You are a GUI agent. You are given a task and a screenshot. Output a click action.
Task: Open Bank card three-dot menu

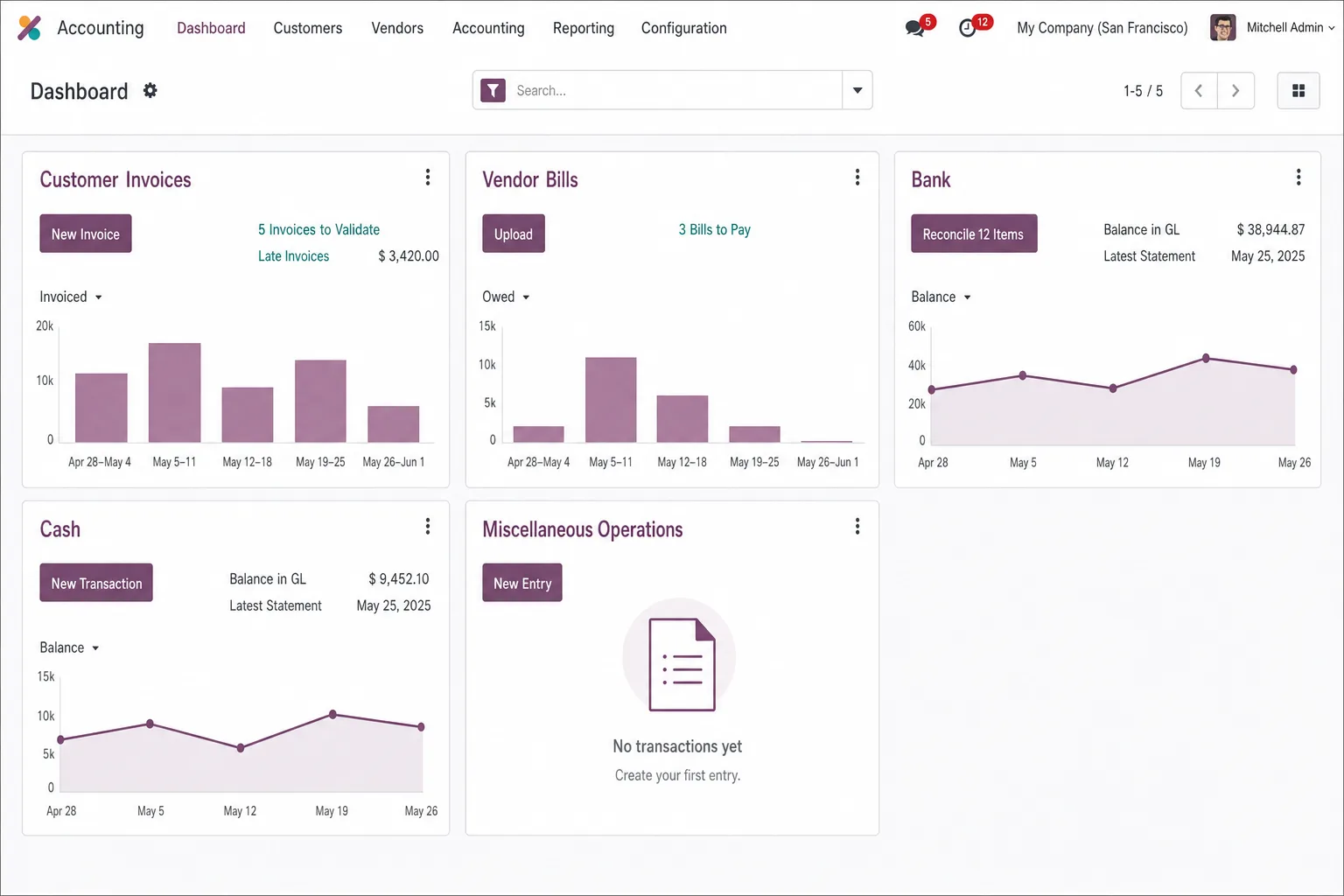click(1298, 178)
